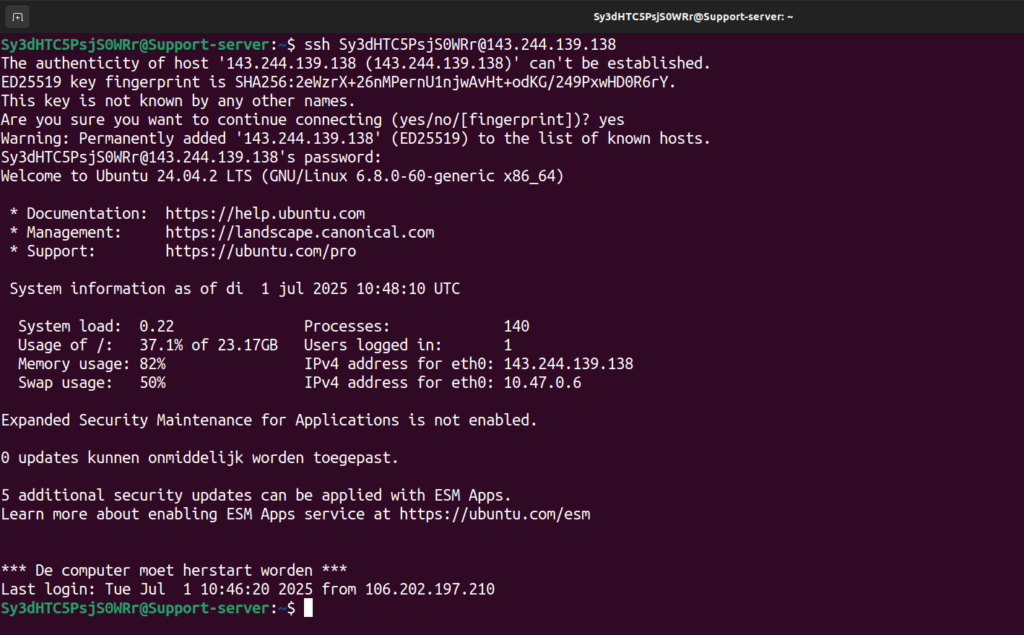Click the window title Sy3dHTC5PsjS0WRr@Support-server

click(x=693, y=17)
